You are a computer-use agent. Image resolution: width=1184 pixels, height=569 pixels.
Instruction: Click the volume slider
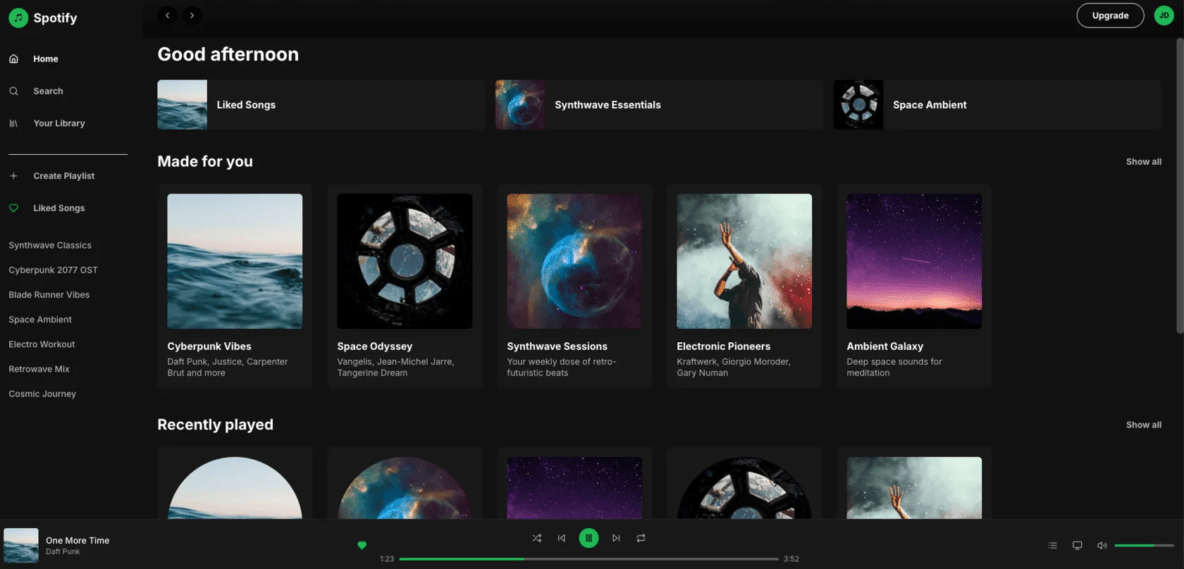[x=1145, y=545]
